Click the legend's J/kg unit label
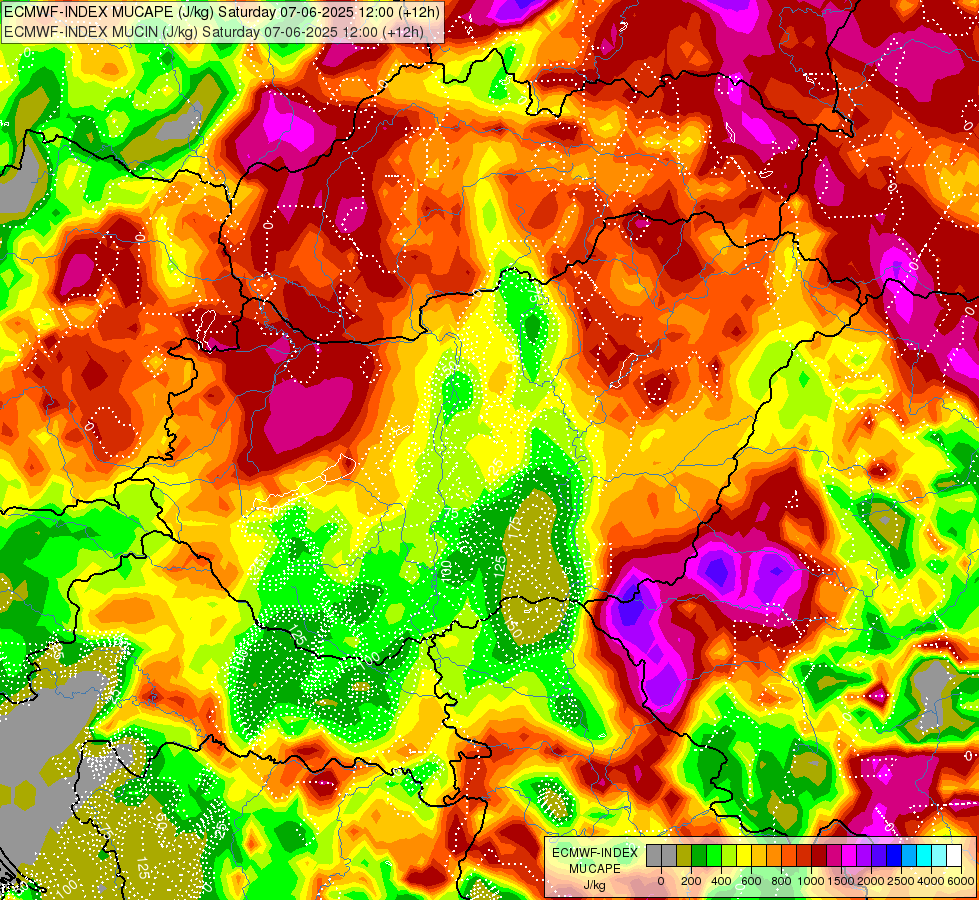Screen dimensions: 979x900 pos(595,886)
